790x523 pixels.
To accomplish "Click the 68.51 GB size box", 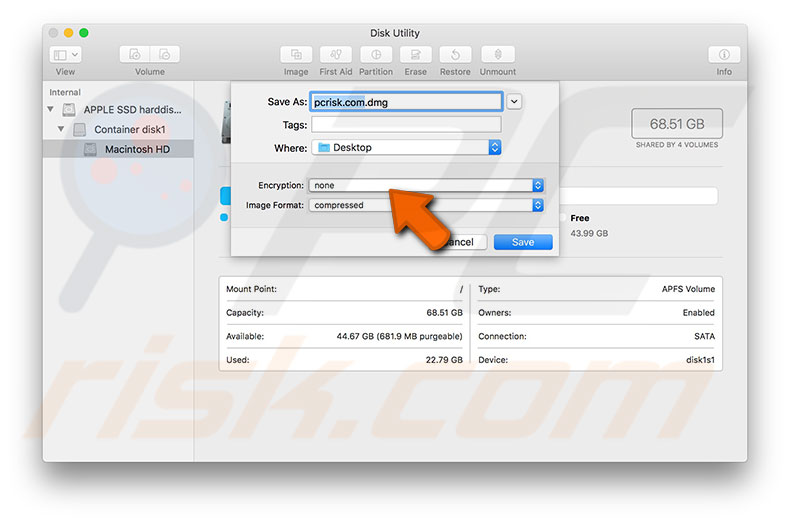I will point(677,123).
